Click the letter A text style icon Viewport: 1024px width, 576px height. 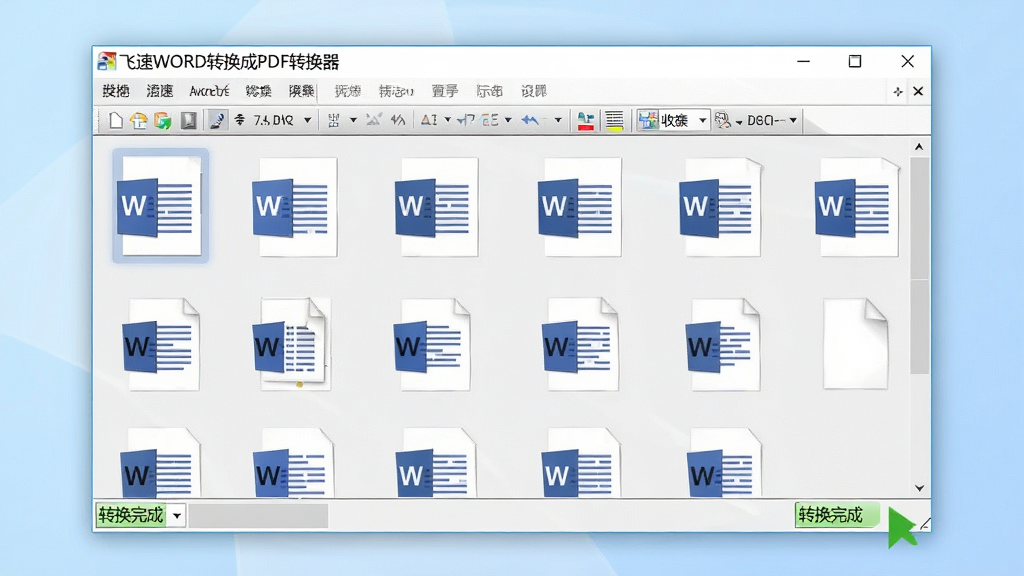coord(429,120)
